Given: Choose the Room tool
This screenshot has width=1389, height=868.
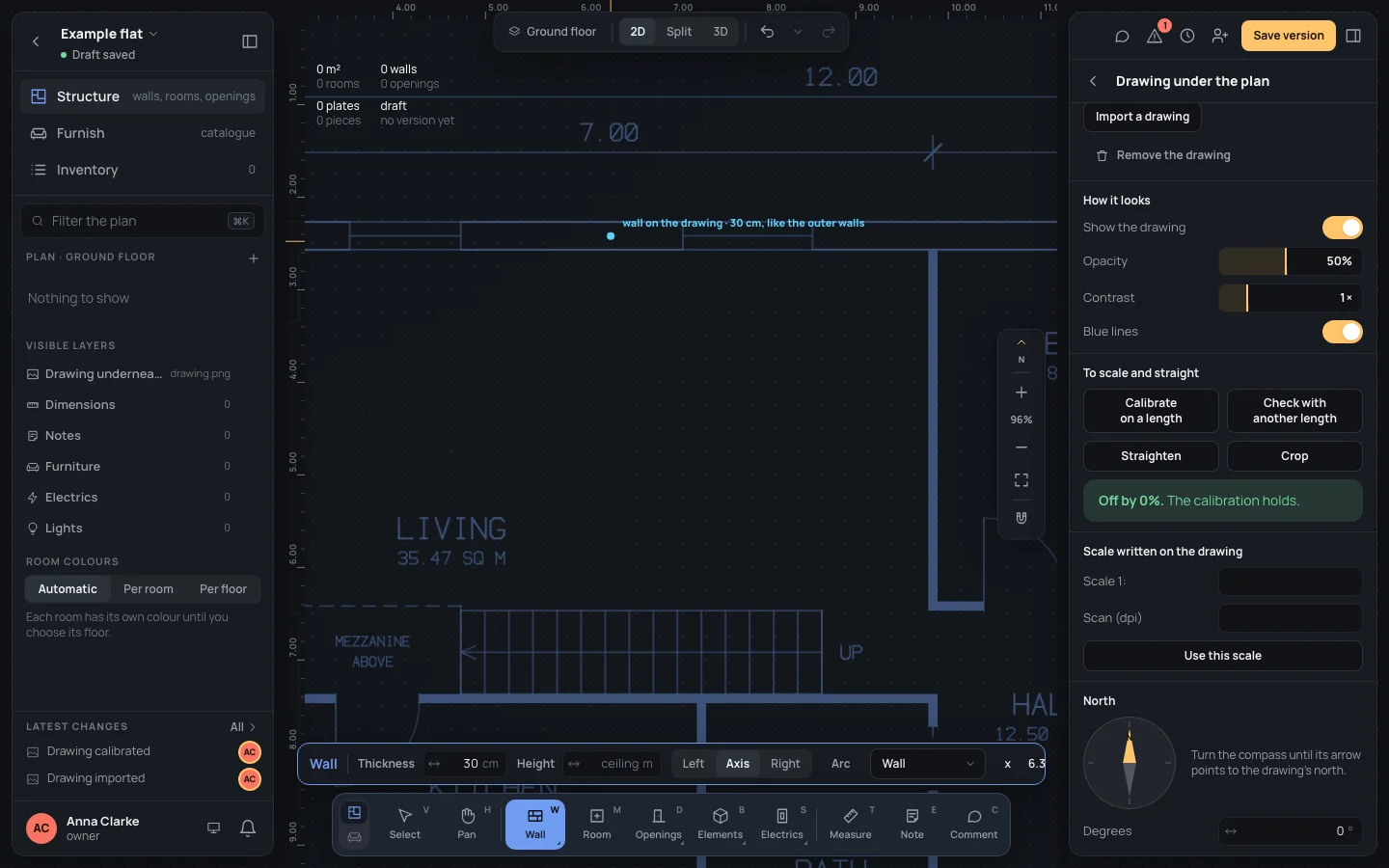Looking at the screenshot, I should (x=597, y=825).
